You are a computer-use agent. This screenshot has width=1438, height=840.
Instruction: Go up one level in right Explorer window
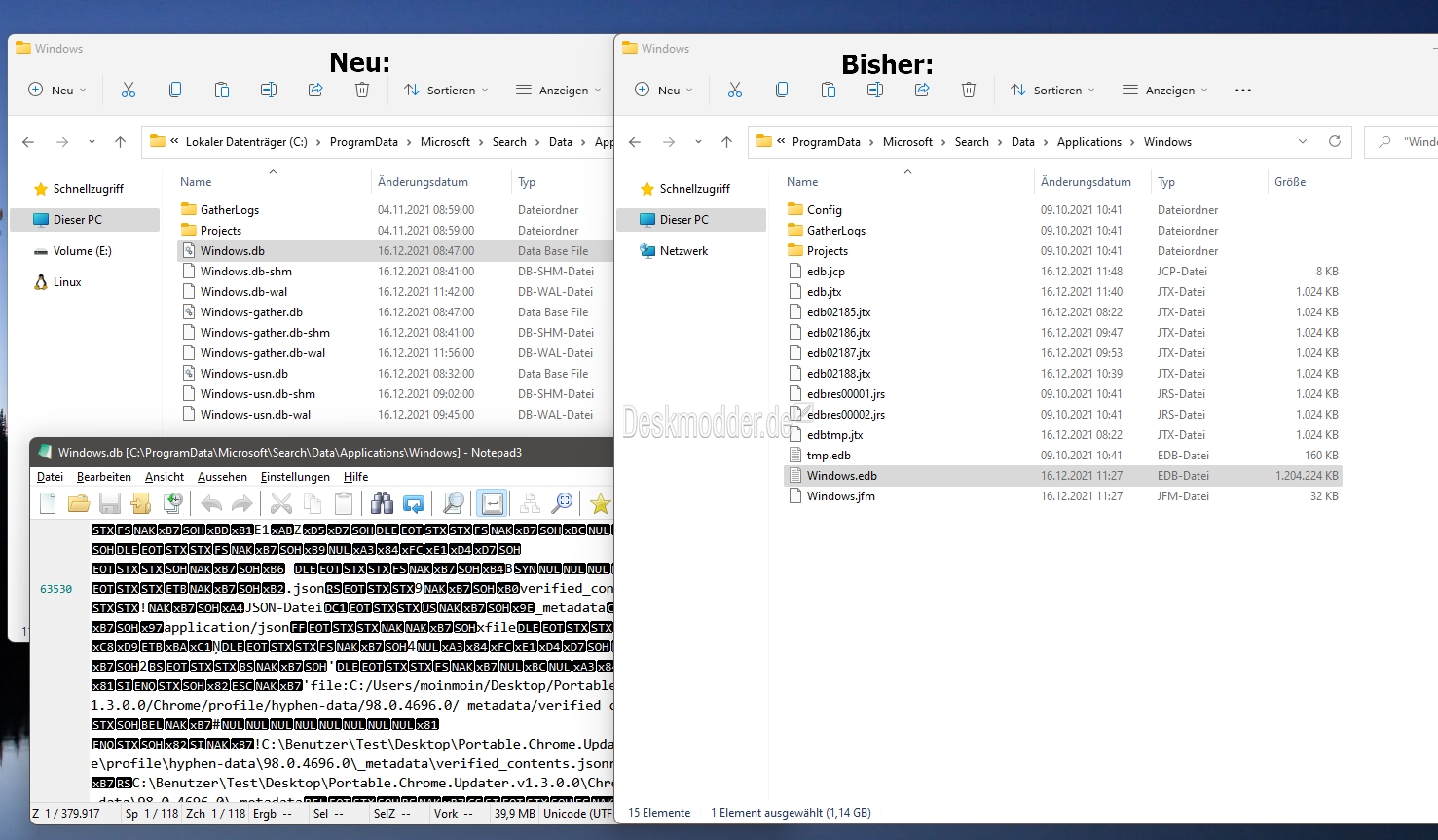click(x=726, y=142)
